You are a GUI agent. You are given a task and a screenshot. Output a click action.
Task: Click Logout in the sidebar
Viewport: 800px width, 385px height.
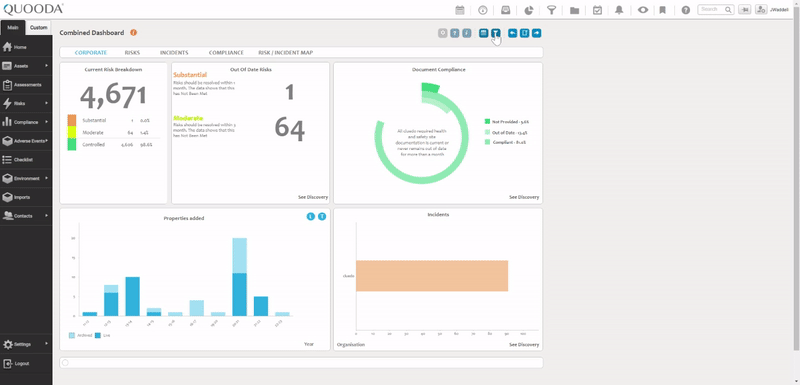[x=26, y=364]
